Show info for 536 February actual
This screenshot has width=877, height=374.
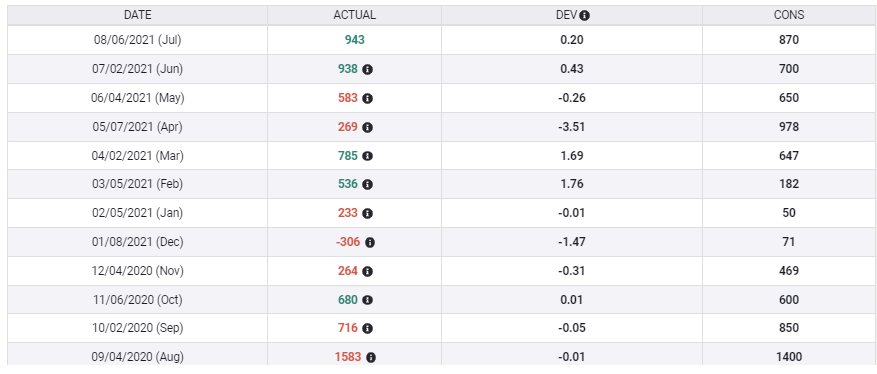click(367, 184)
